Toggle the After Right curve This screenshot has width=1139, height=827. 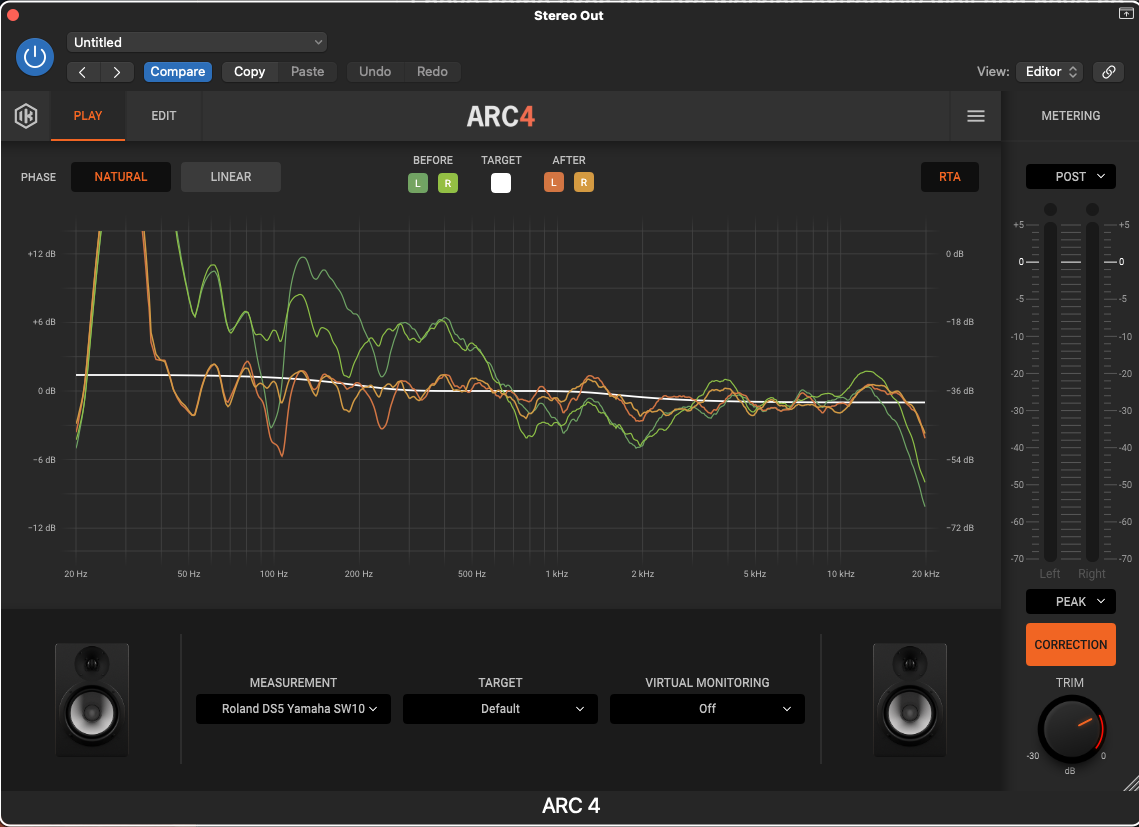coord(584,182)
